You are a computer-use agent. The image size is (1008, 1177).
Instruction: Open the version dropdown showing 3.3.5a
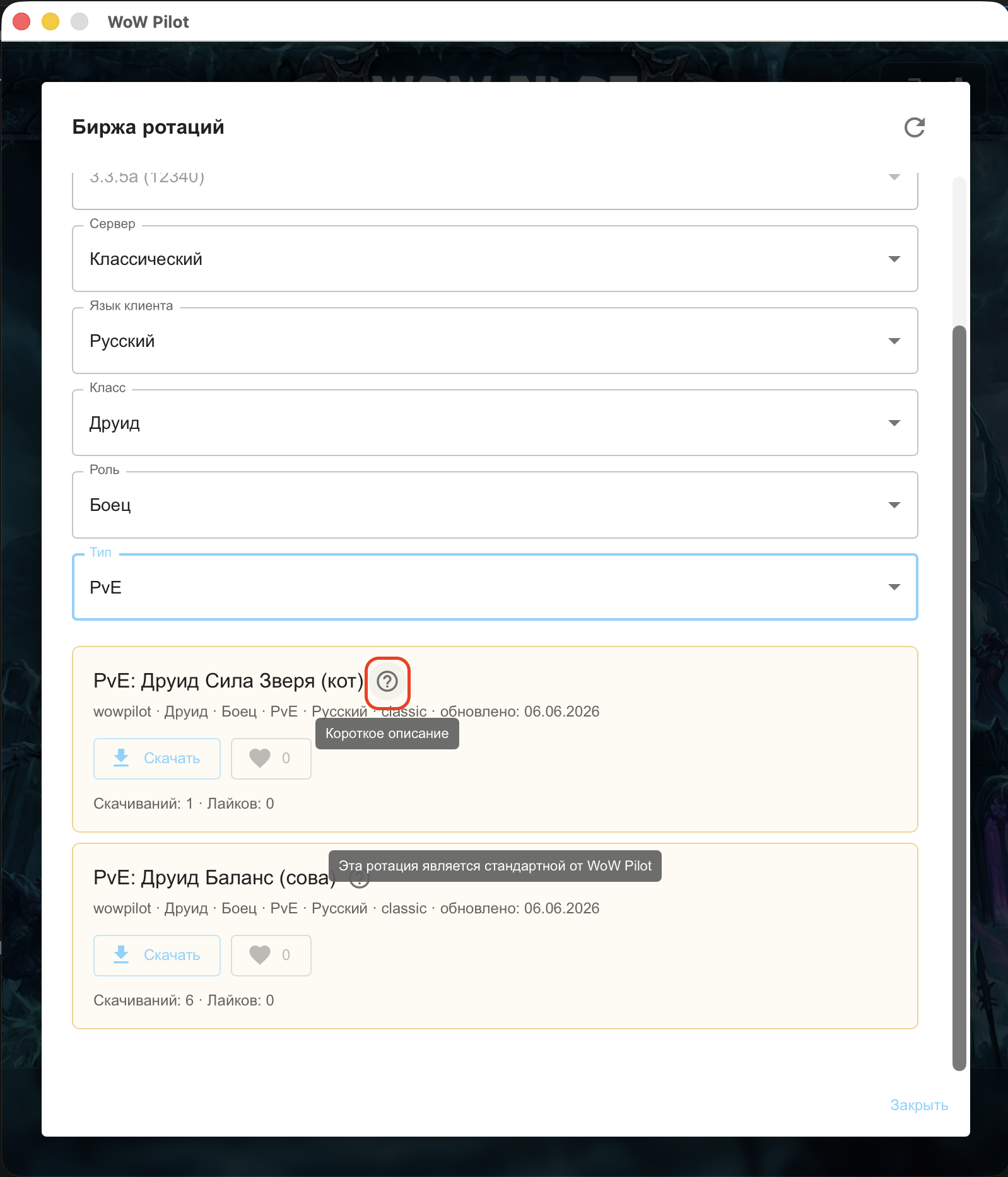coord(495,189)
